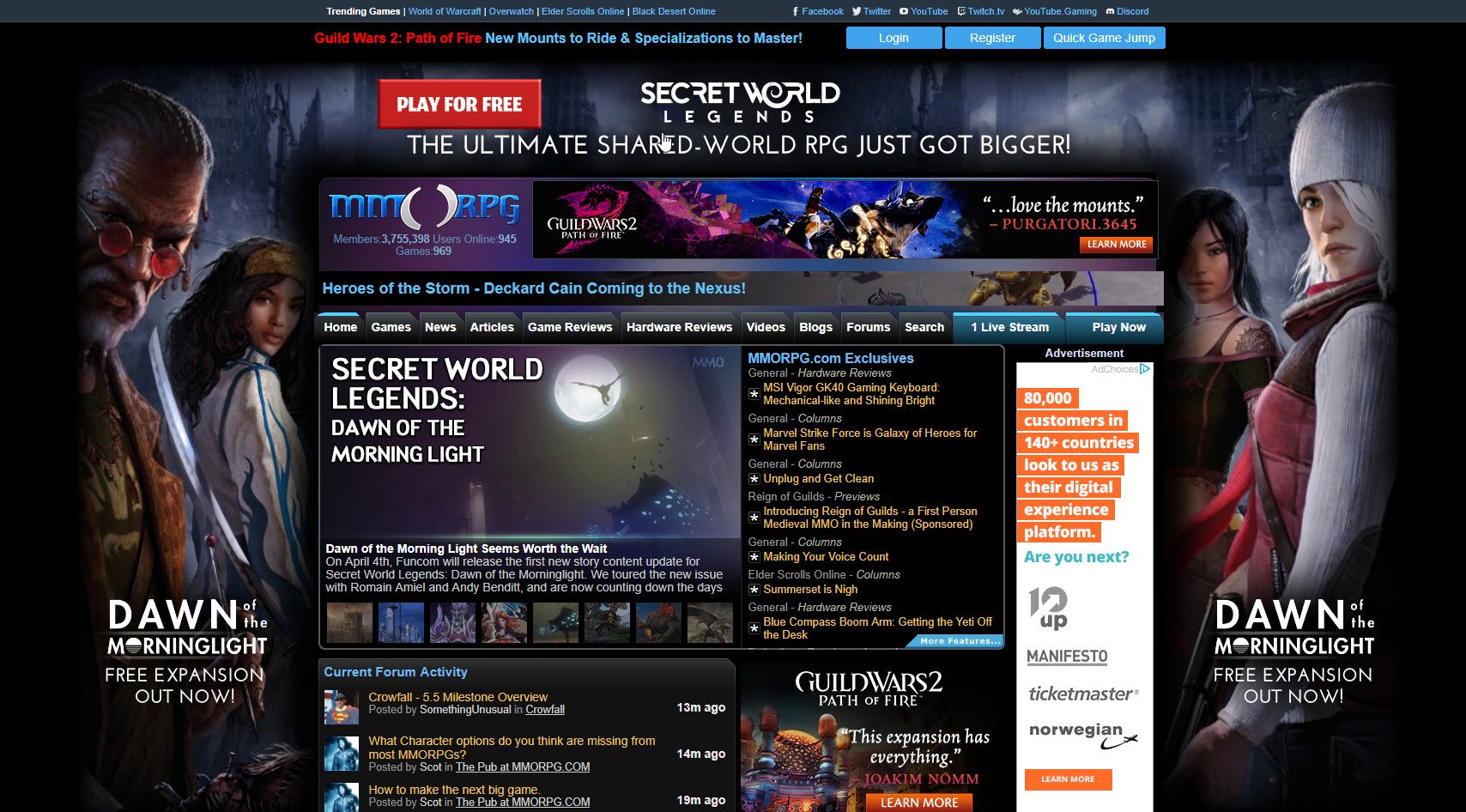Viewport: 1466px width, 812px height.
Task: Open the Overwatch trending link
Action: (x=512, y=11)
